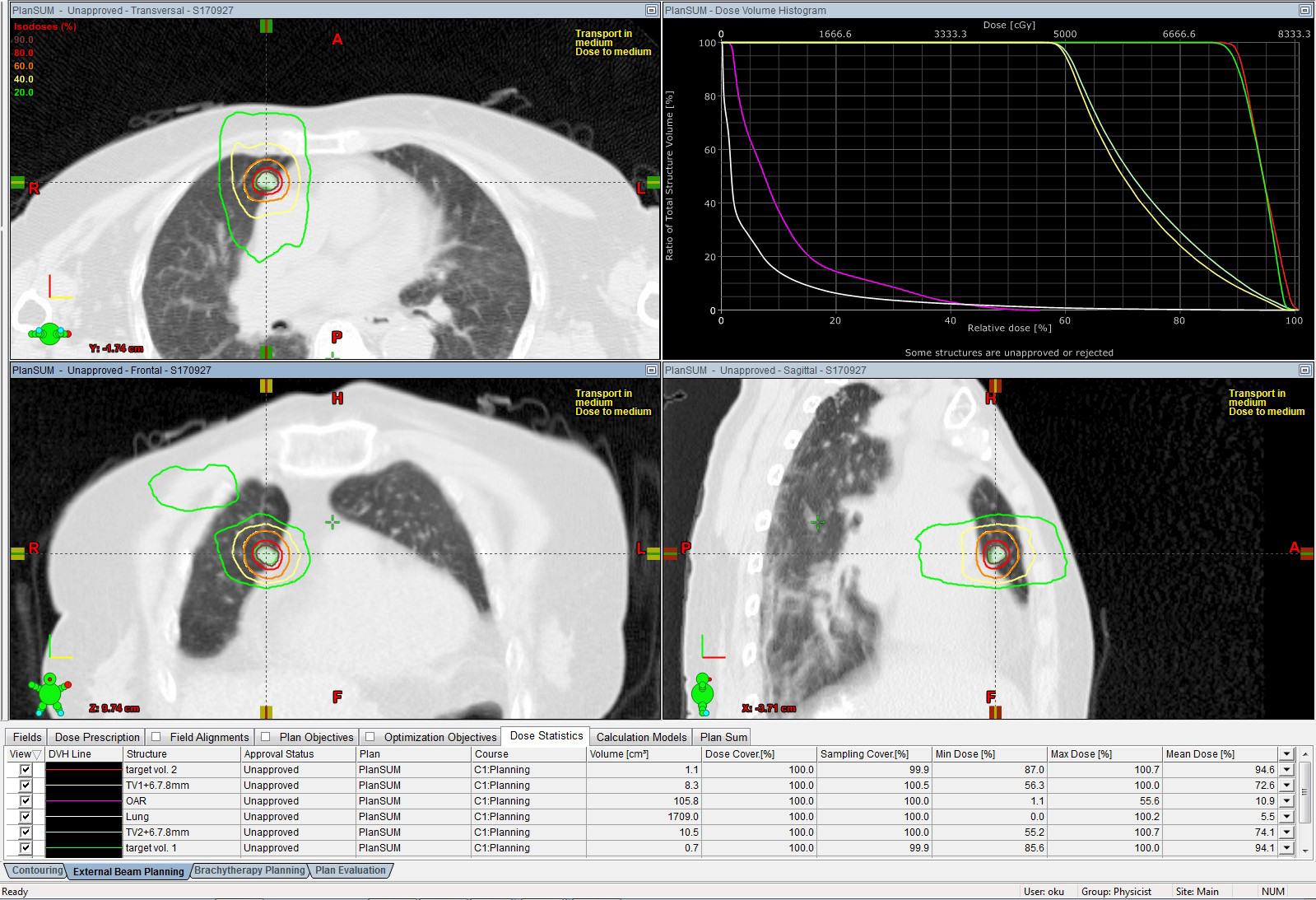Click the axis orientation indicator in Frontal view
The width and height of the screenshot is (1316, 900).
pos(60,646)
